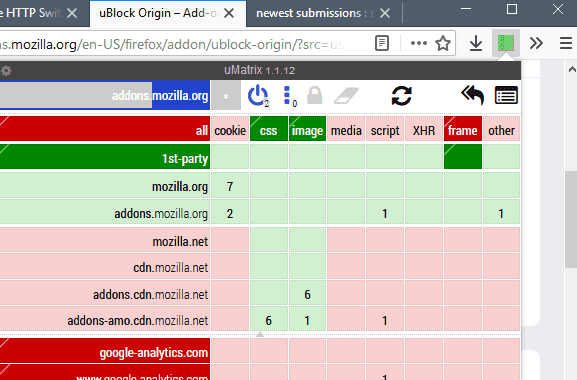Reload the page with the refresh icon
Image resolution: width=577 pixels, height=380 pixels.
401,96
